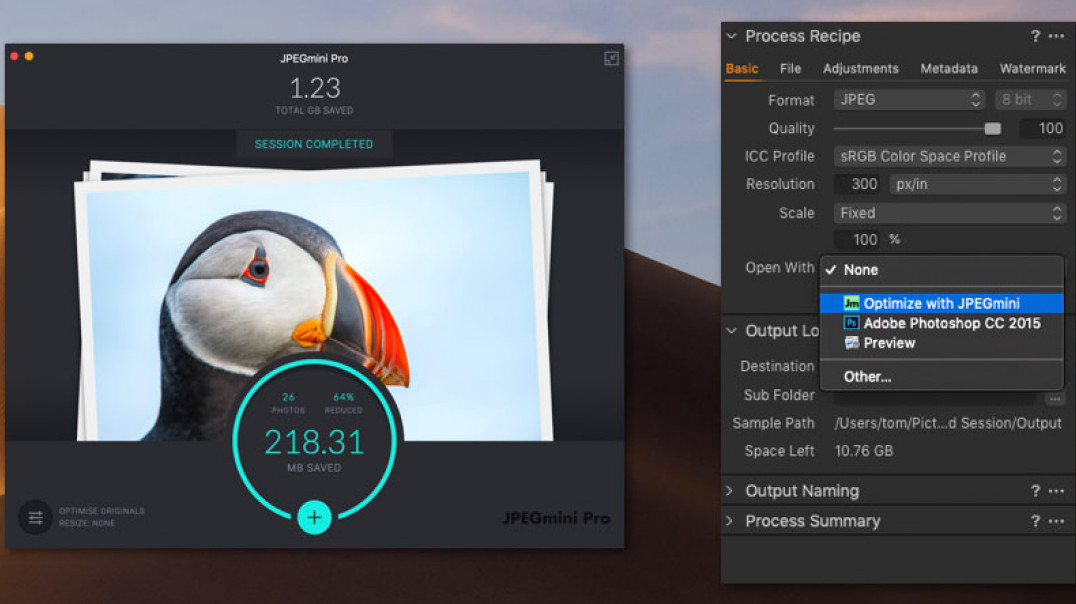Switch to the Watermark tab
The width and height of the screenshot is (1076, 604).
point(1032,69)
